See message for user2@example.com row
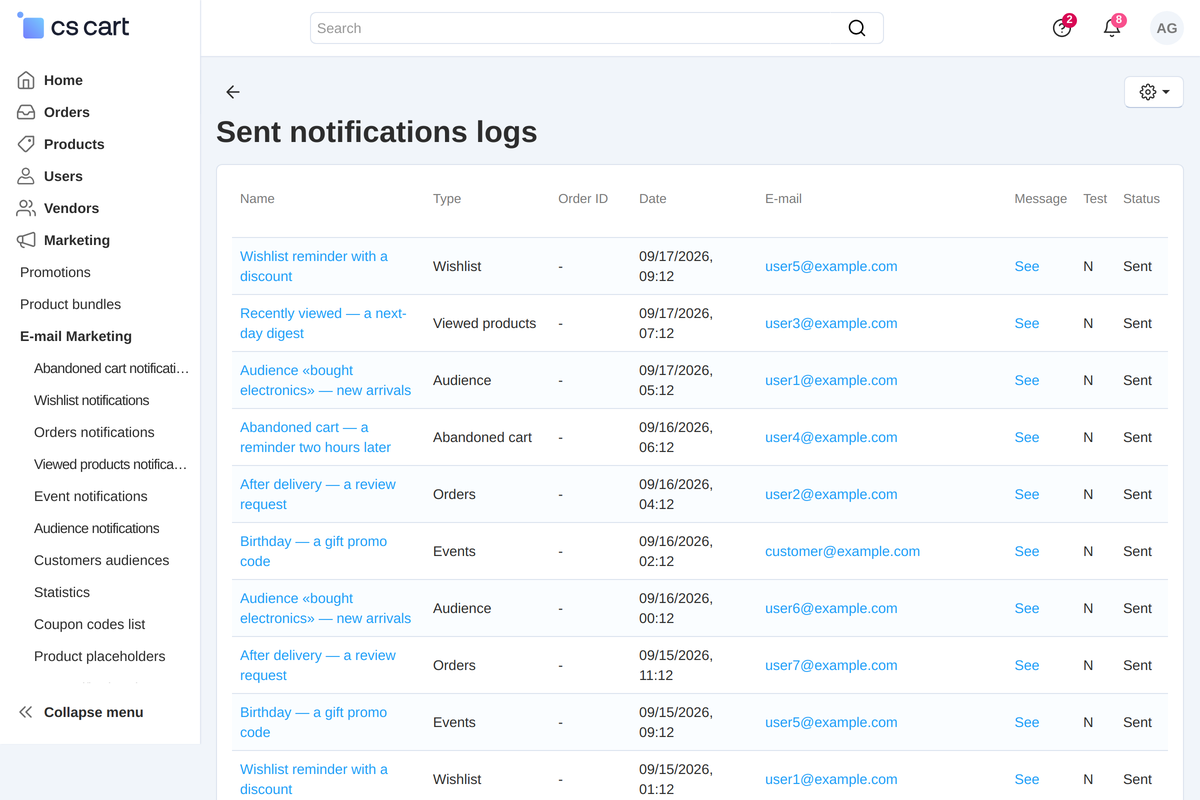Screen dimensions: 1200x800 pyautogui.click(x=1027, y=494)
